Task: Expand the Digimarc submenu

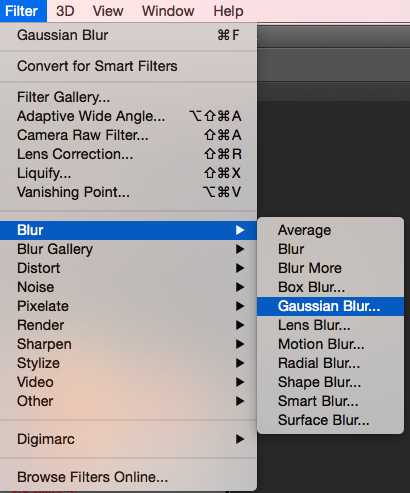Action: pos(128,439)
